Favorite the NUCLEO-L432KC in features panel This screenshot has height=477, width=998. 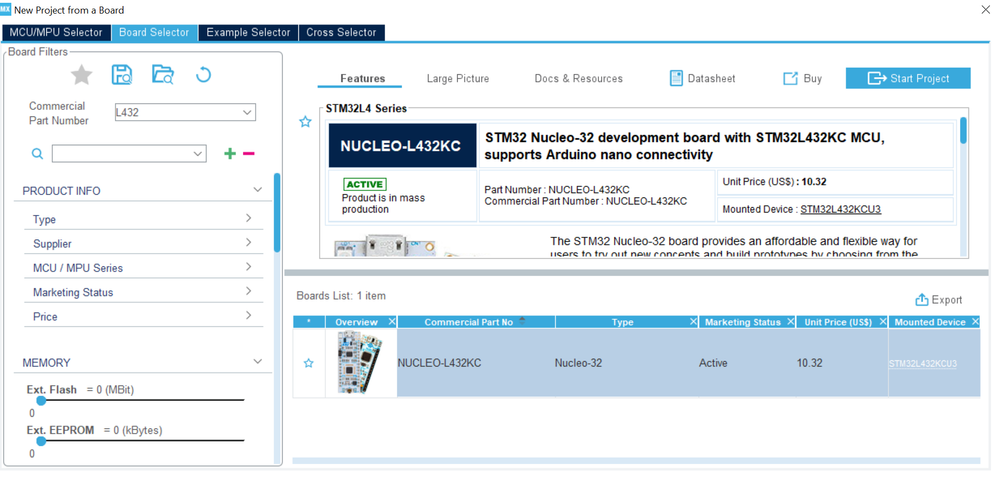[306, 122]
